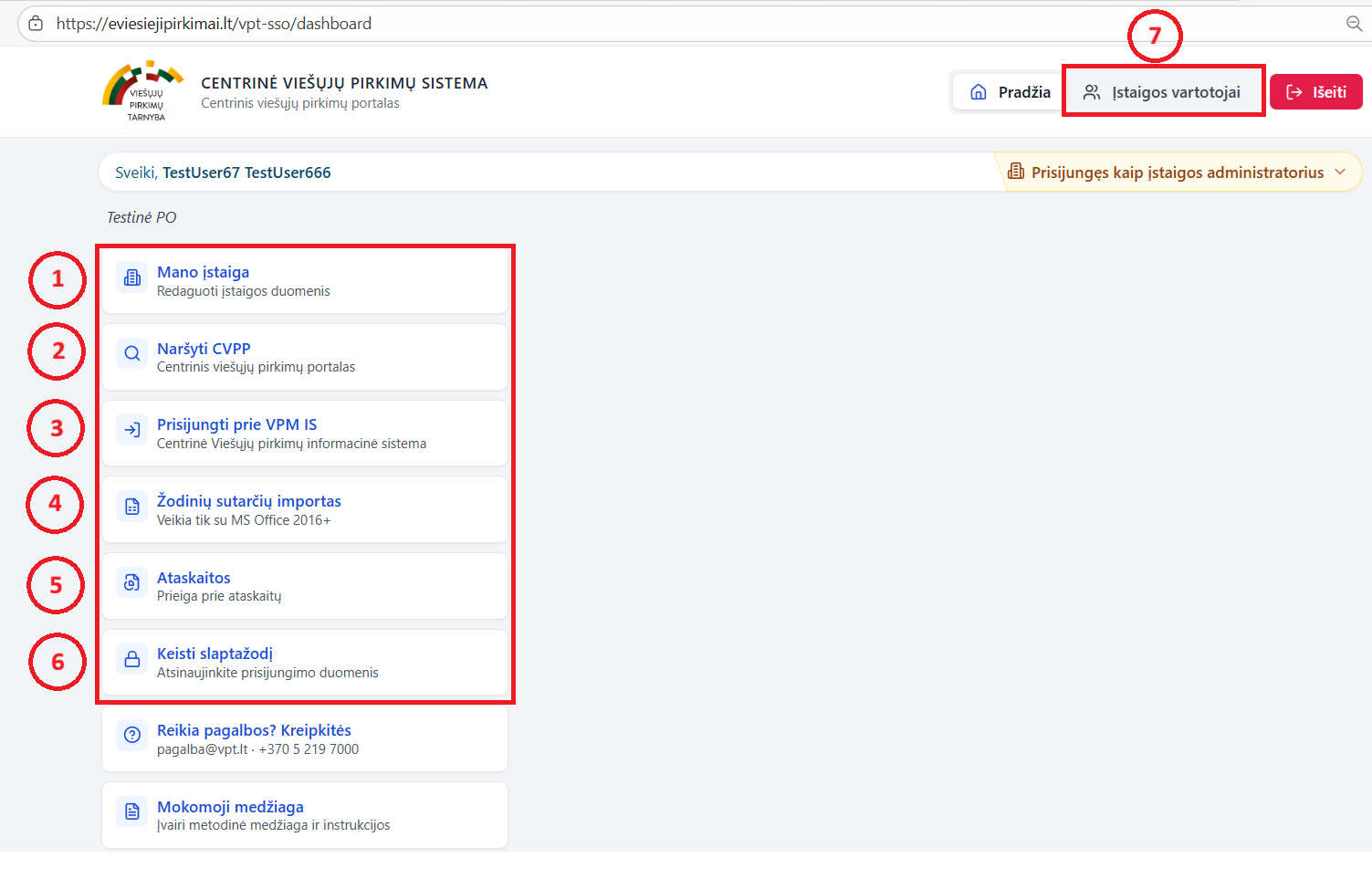Screen dimensions: 1372x879
Task: Open the Naršyti CVPP link
Action: (204, 349)
